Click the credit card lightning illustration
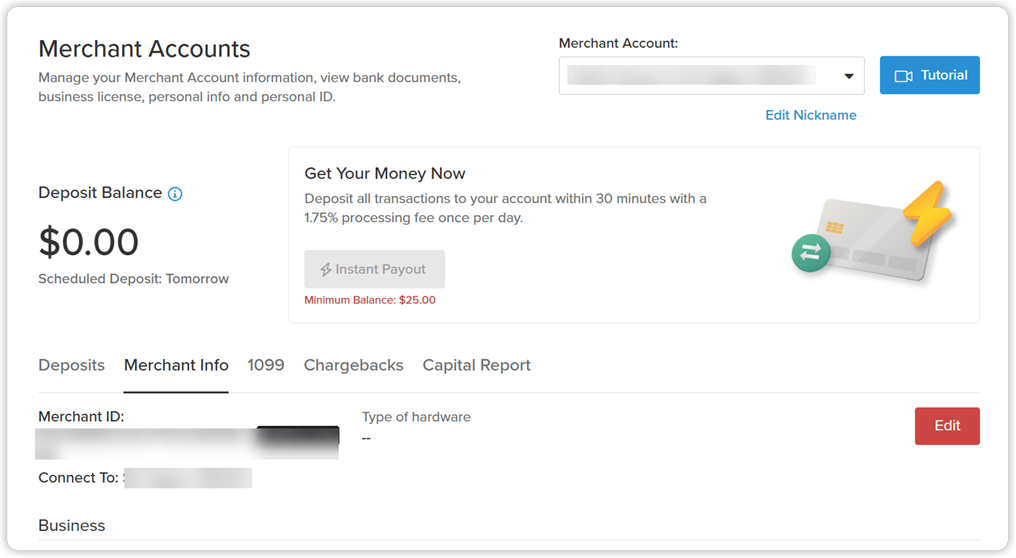Screen dimensions: 1016x558 coord(873,232)
